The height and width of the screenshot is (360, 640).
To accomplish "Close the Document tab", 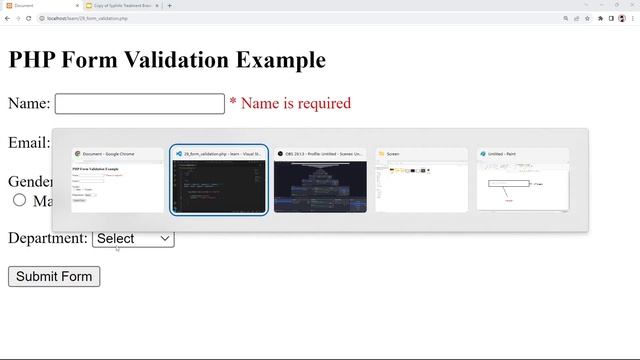I will (x=77, y=6).
